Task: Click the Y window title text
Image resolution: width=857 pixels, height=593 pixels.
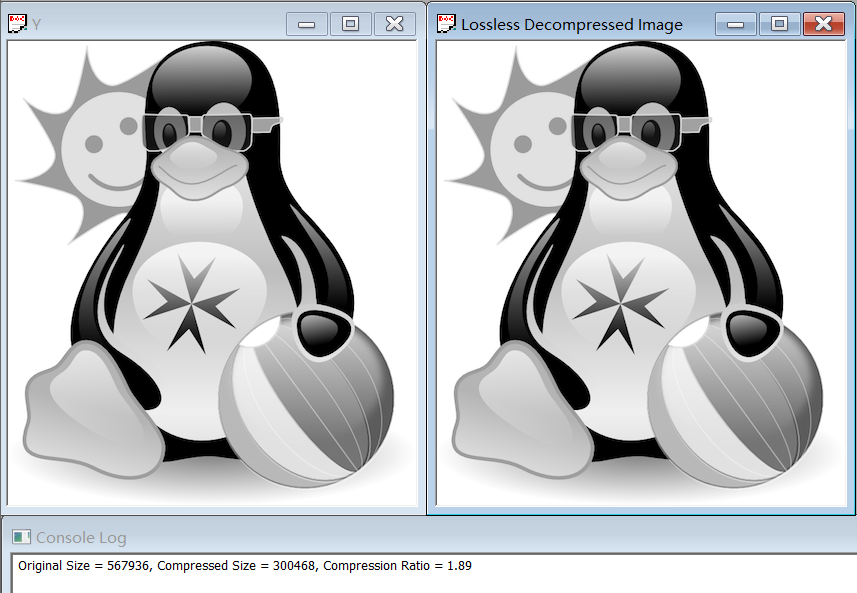Action: click(36, 25)
